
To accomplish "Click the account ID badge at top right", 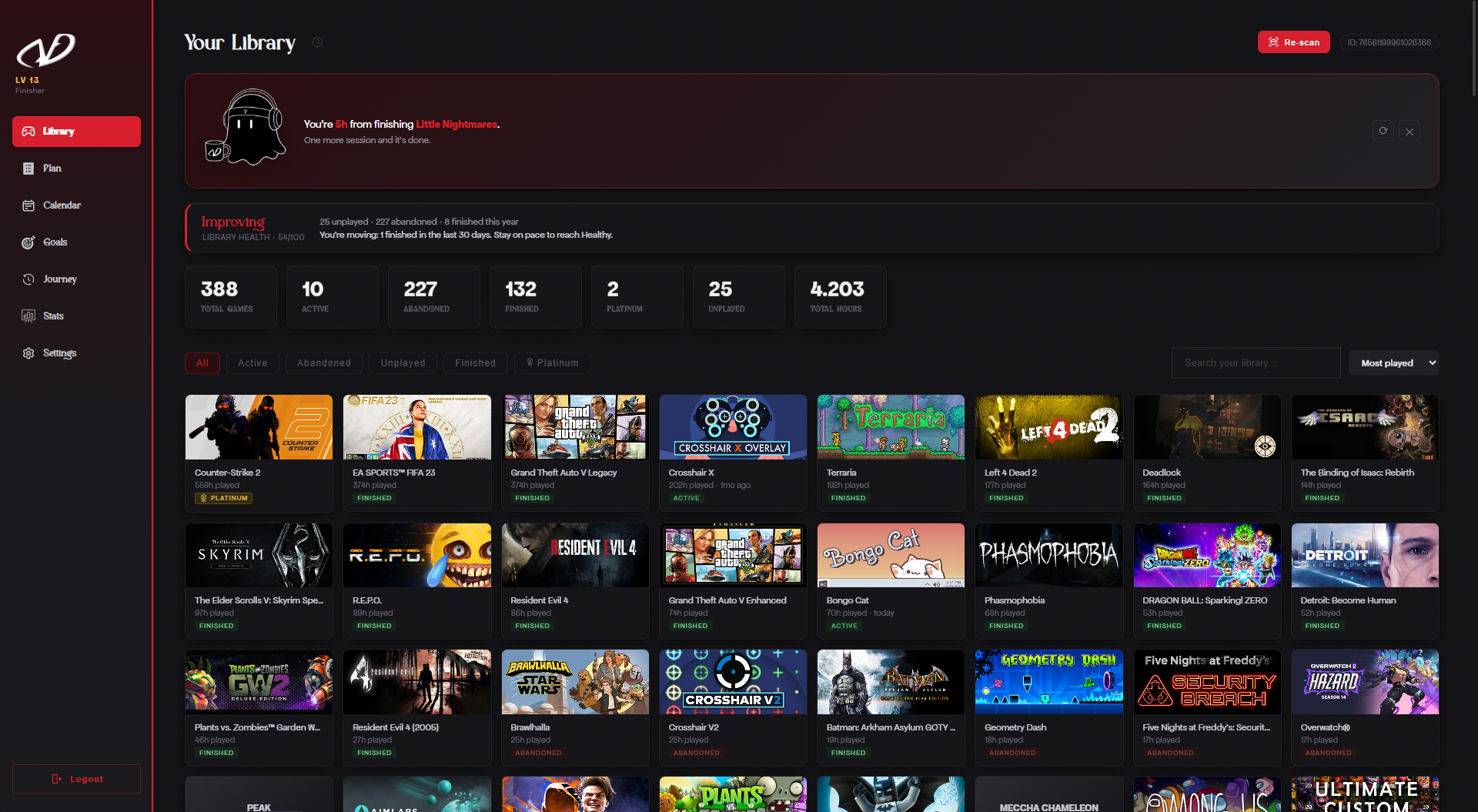I will tap(1389, 42).
